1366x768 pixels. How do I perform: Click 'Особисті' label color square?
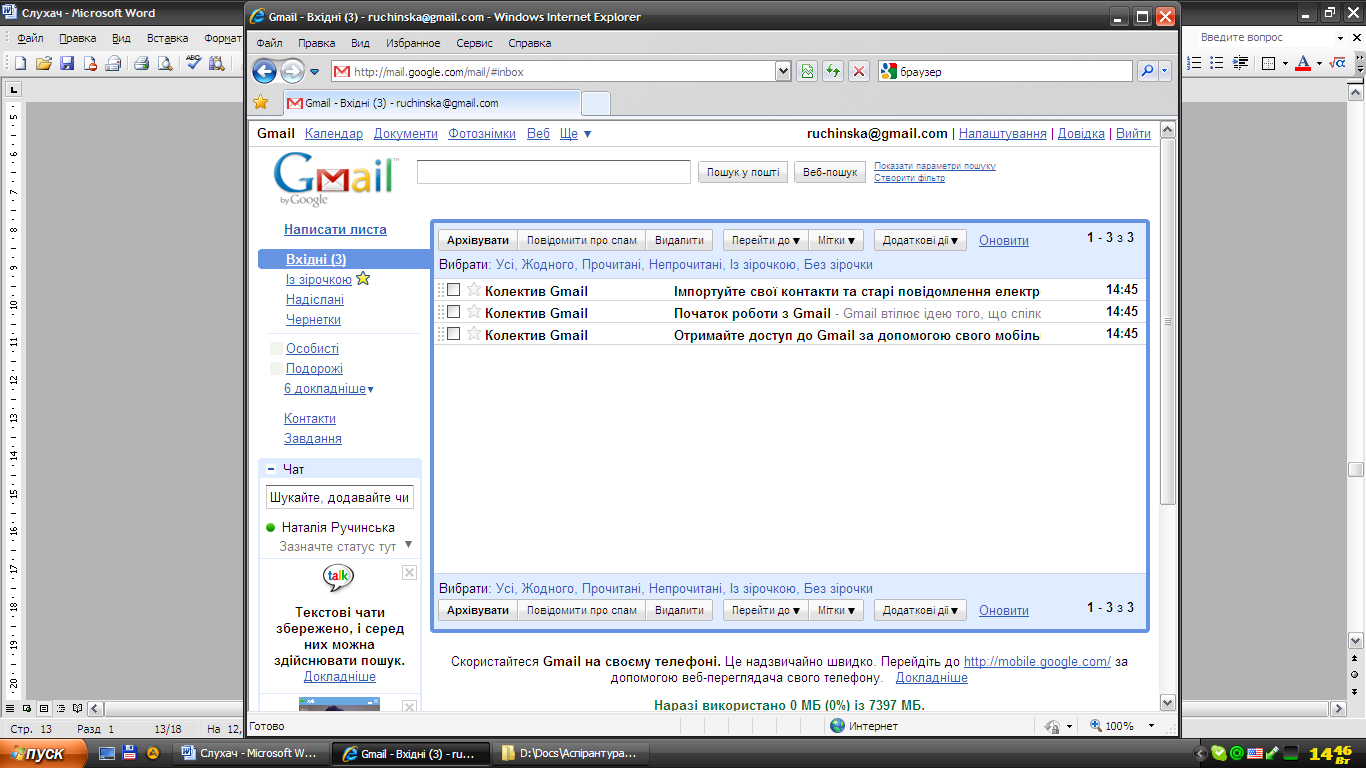point(276,349)
